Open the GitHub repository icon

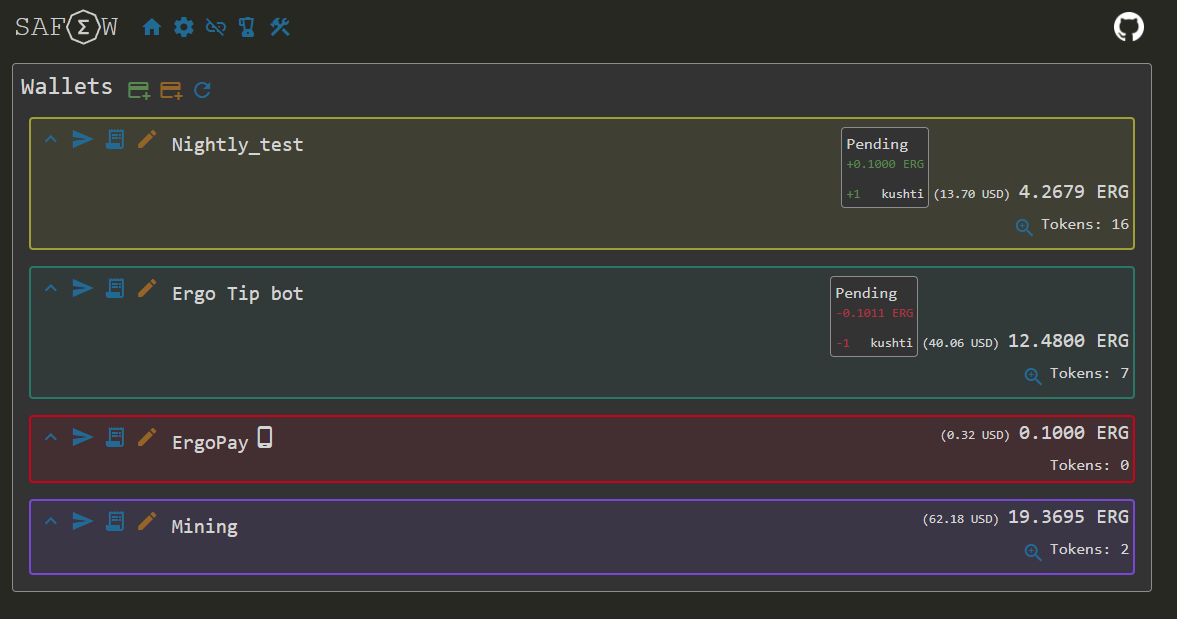point(1128,27)
